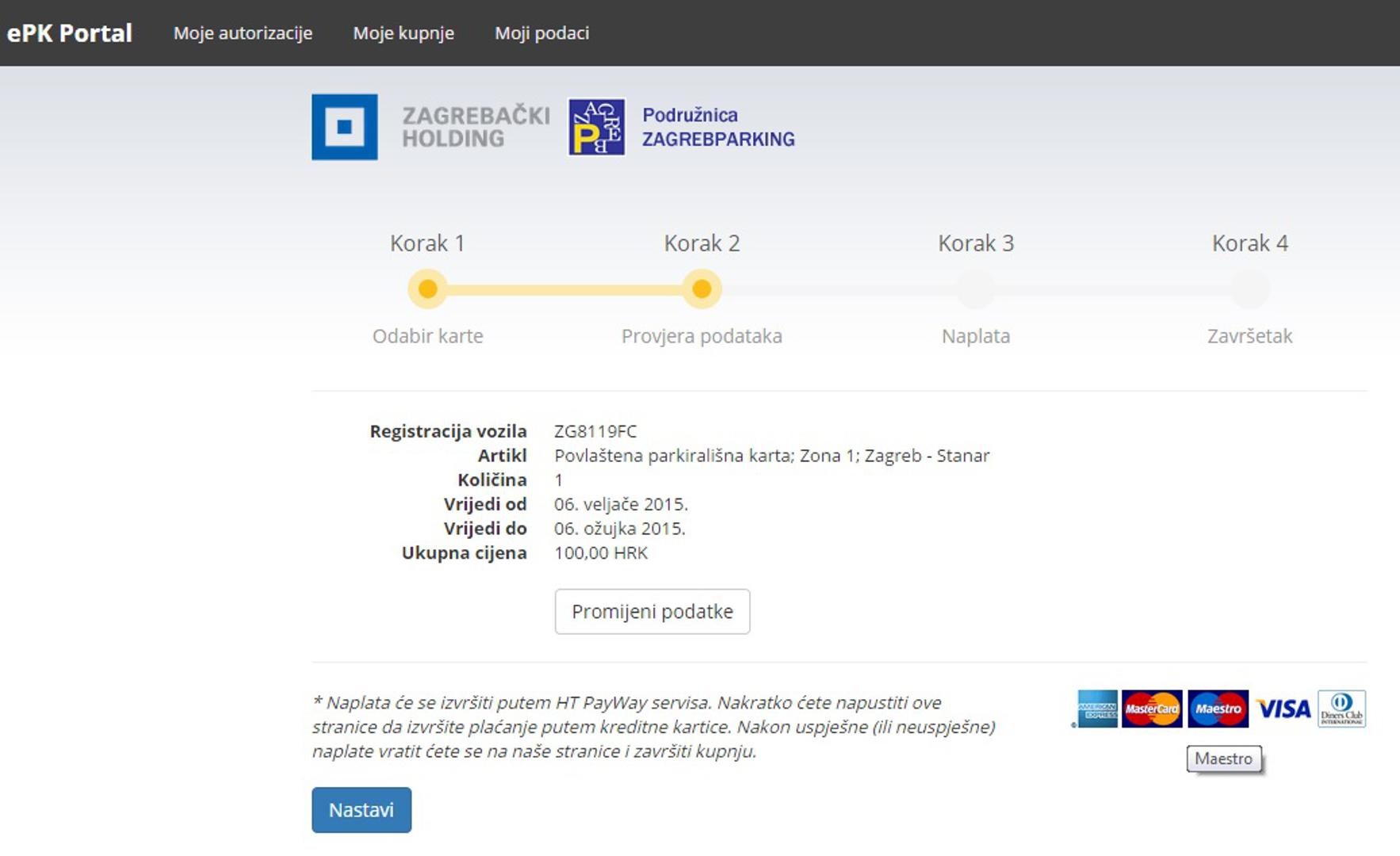Click the Korak 1 step marker
This screenshot has height=856, width=1400.
coord(427,289)
